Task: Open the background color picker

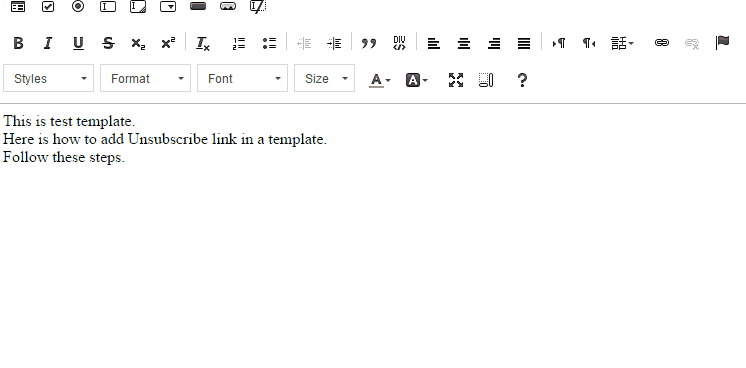Action: coord(417,80)
